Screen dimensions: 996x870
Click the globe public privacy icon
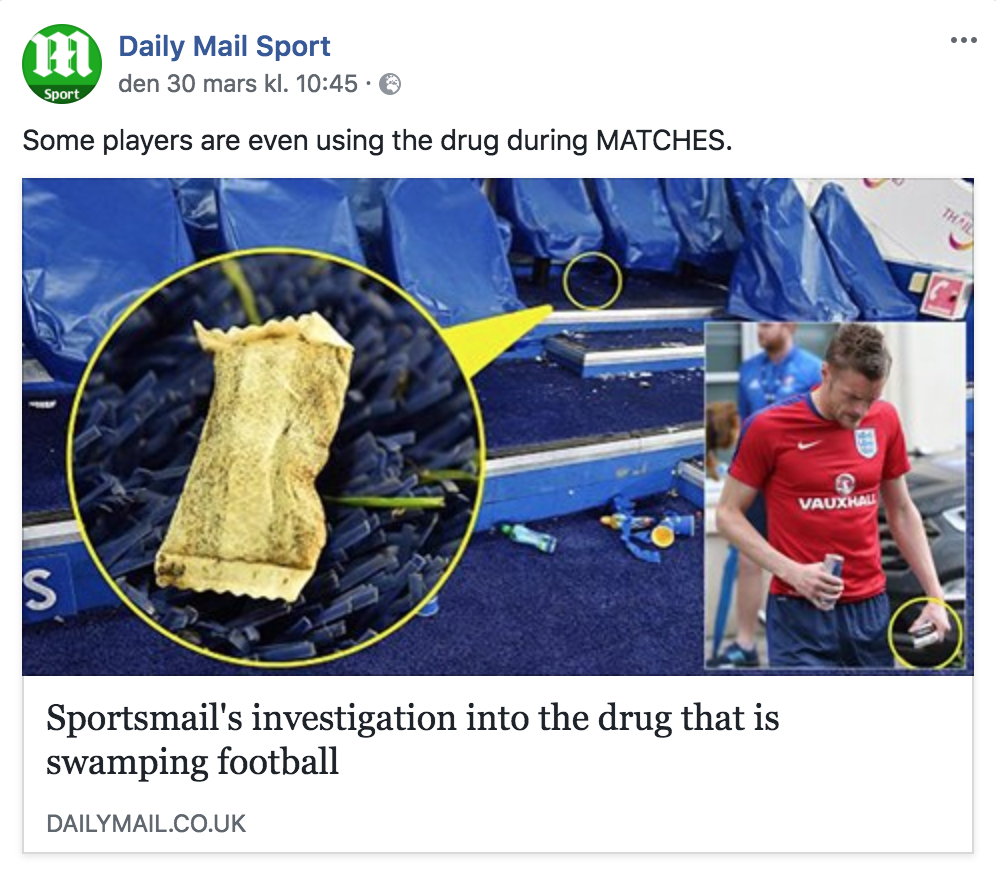(x=390, y=84)
